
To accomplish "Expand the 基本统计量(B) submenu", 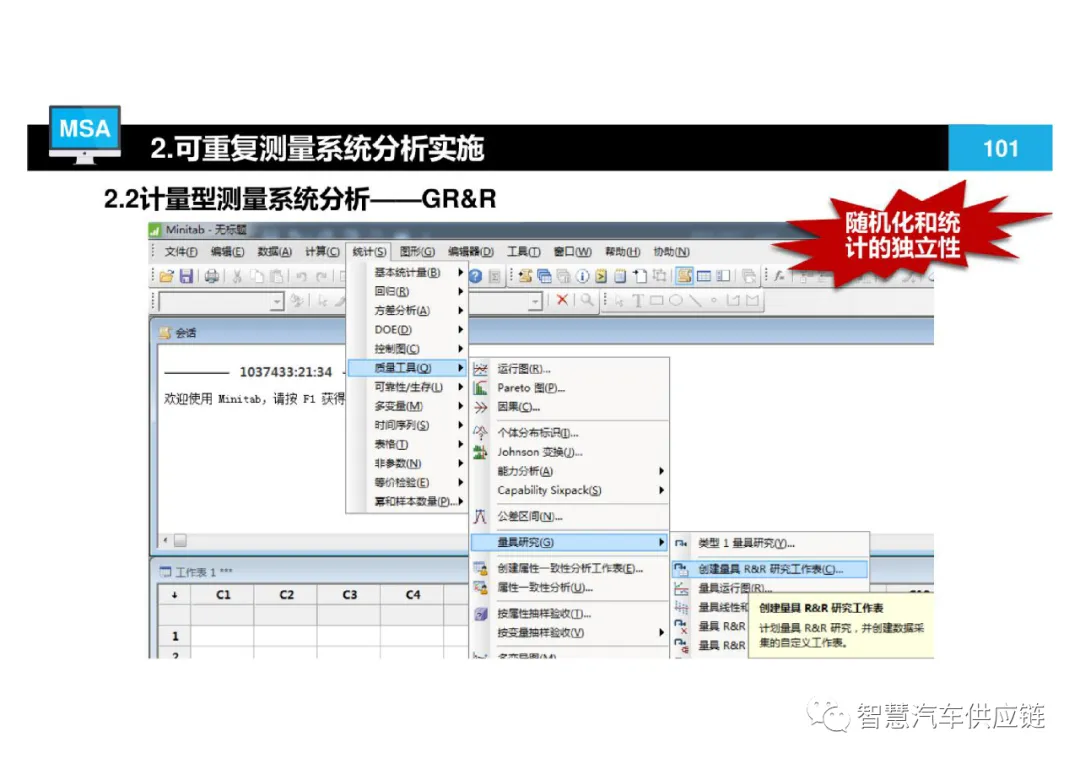I will click(x=408, y=273).
